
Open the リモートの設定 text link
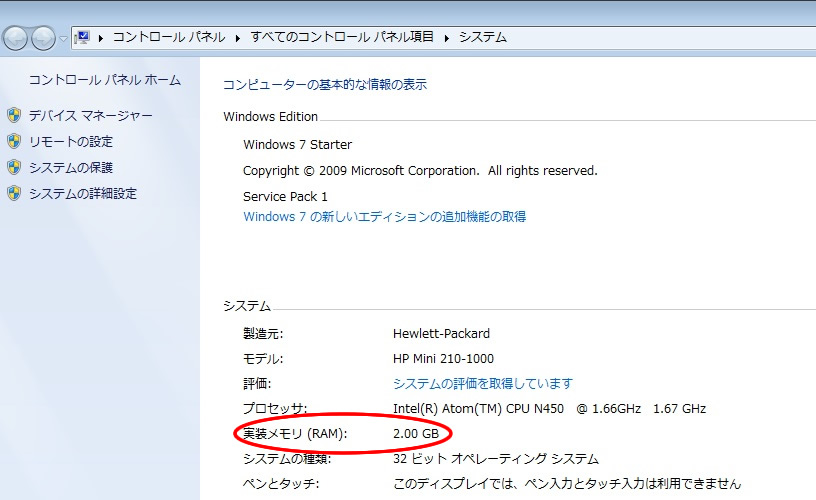point(70,142)
